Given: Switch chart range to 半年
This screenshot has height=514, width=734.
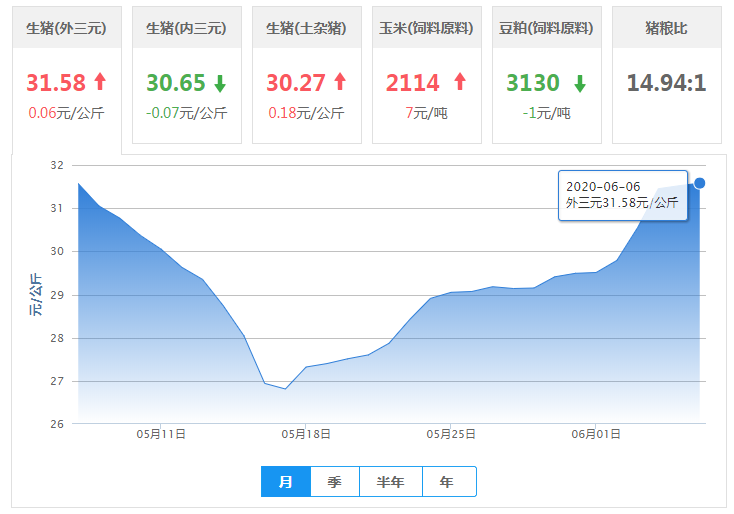Looking at the screenshot, I should coord(391,482).
